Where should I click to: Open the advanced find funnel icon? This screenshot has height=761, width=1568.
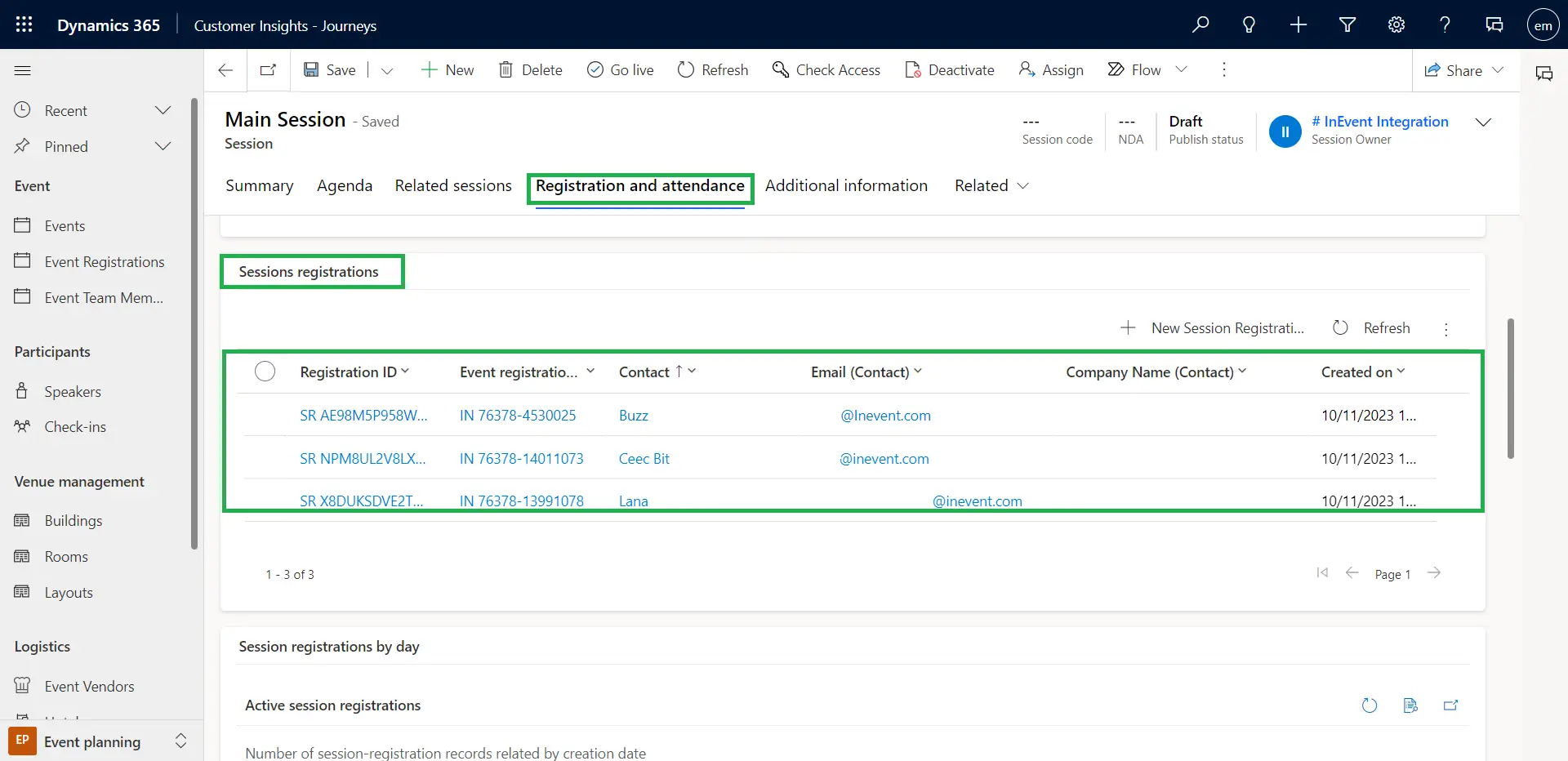pyautogui.click(x=1347, y=24)
